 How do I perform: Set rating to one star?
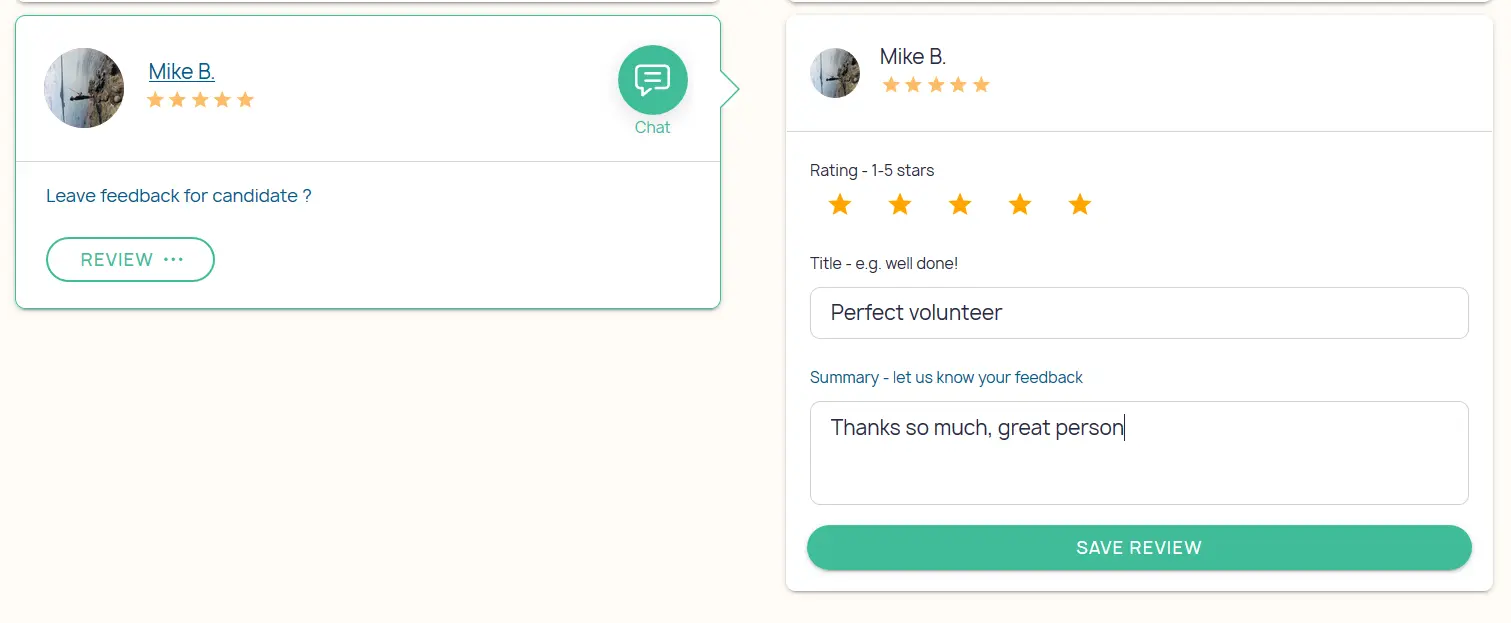[840, 205]
